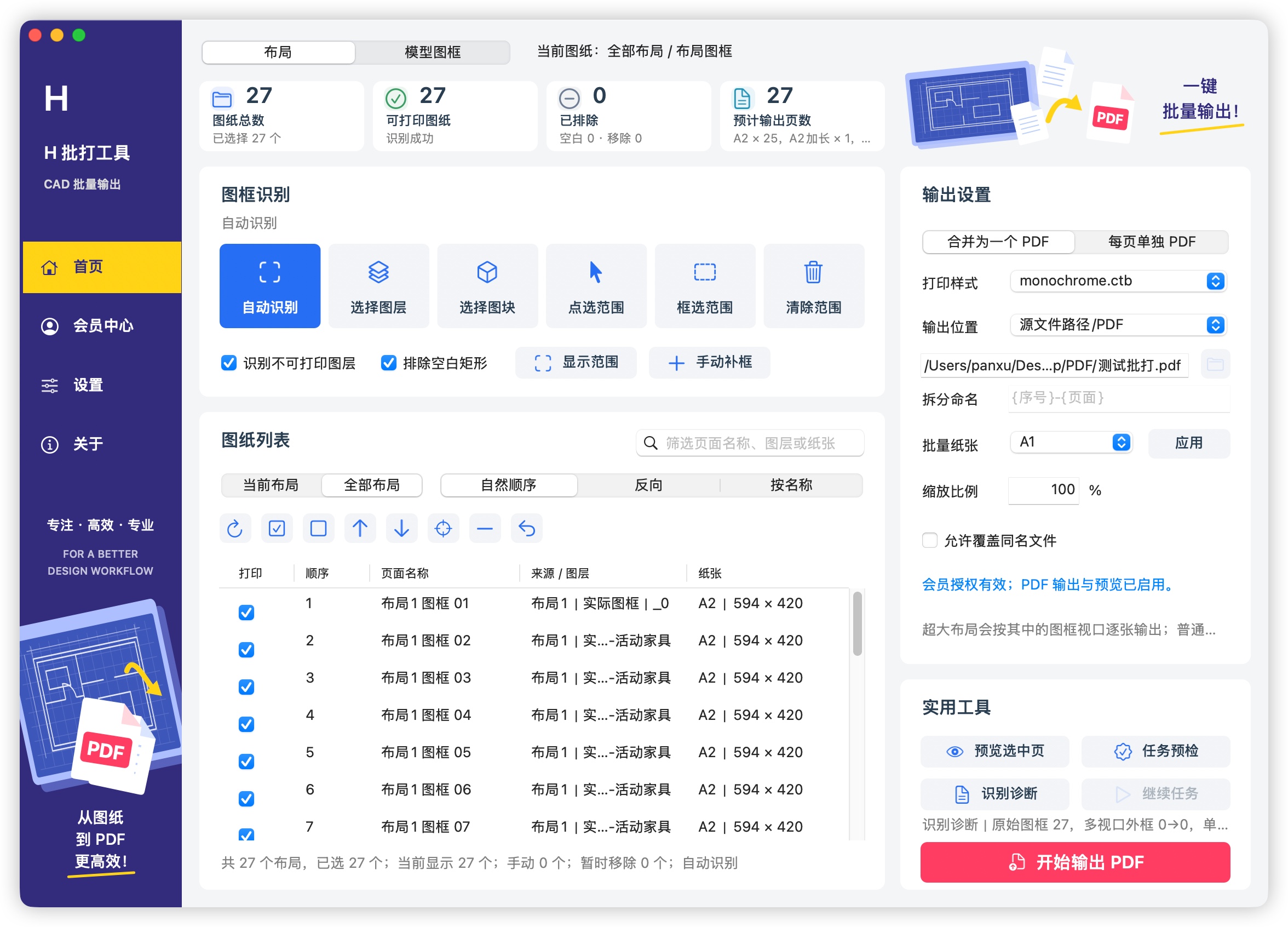Open folder browse icon beside output path

[1215, 364]
